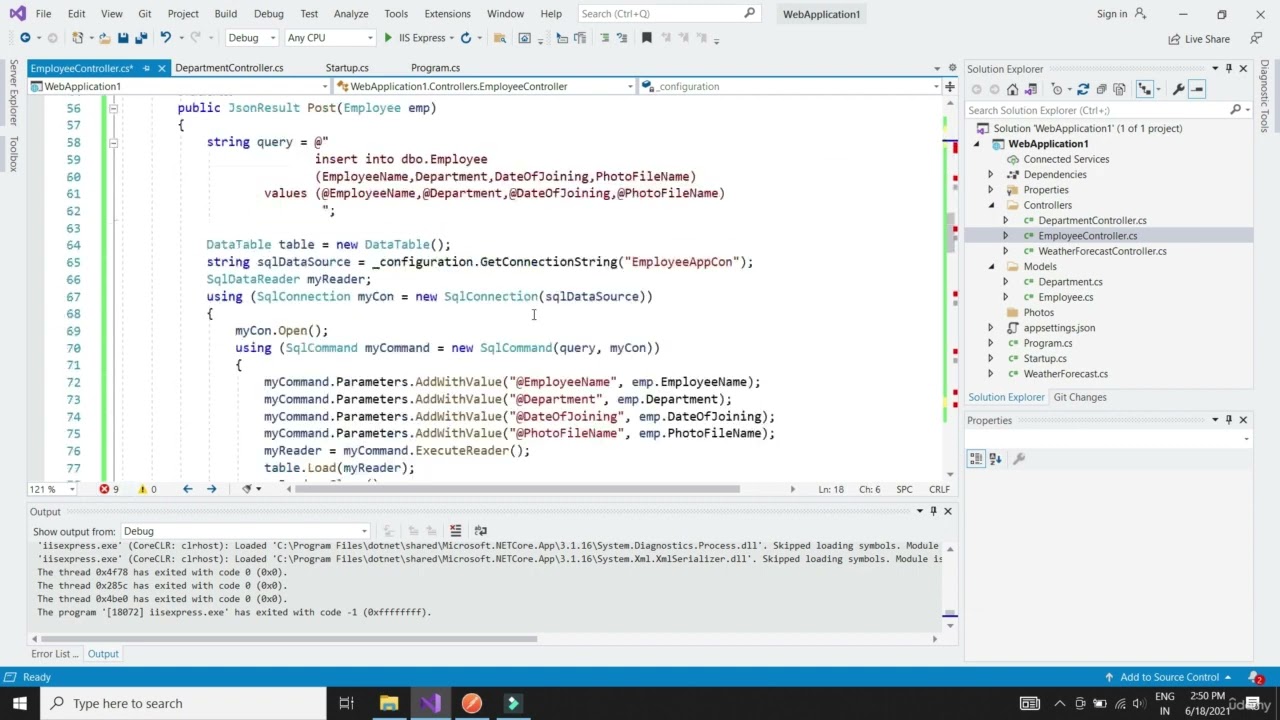Open the 121 % zoom level dropdown
This screenshot has width=1280, height=720.
51,489
